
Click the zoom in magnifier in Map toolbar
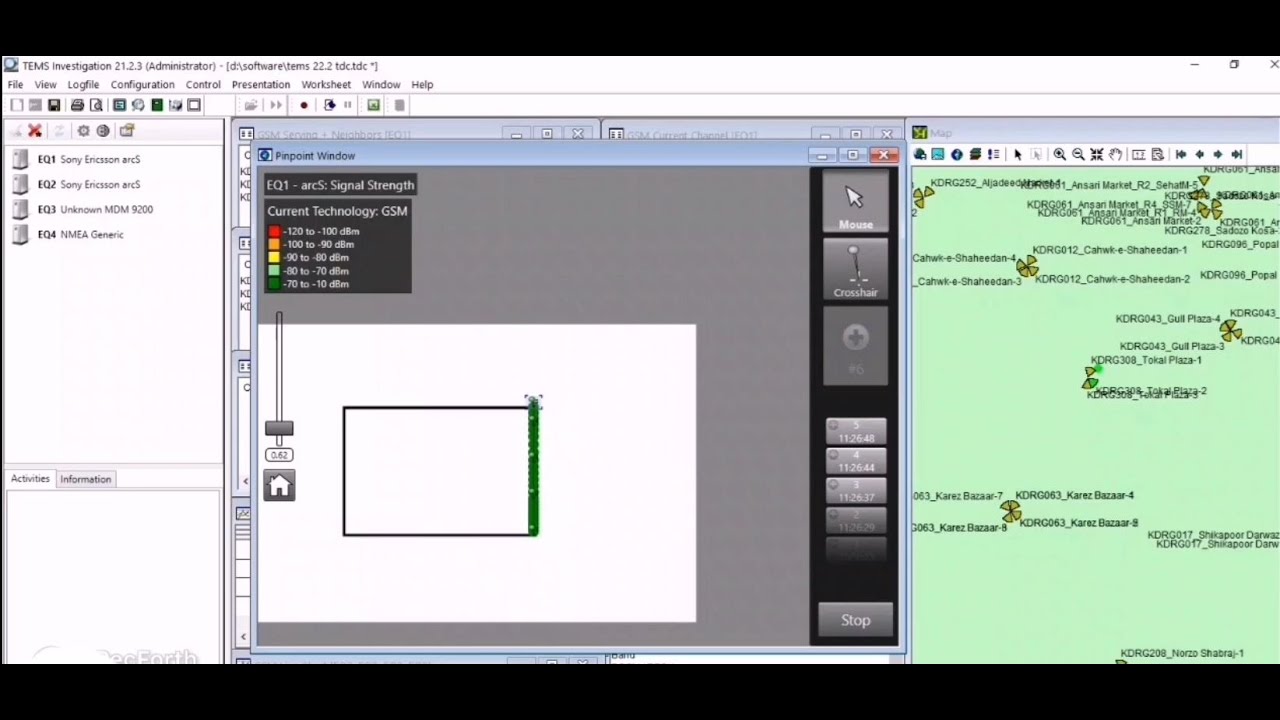click(x=1059, y=154)
